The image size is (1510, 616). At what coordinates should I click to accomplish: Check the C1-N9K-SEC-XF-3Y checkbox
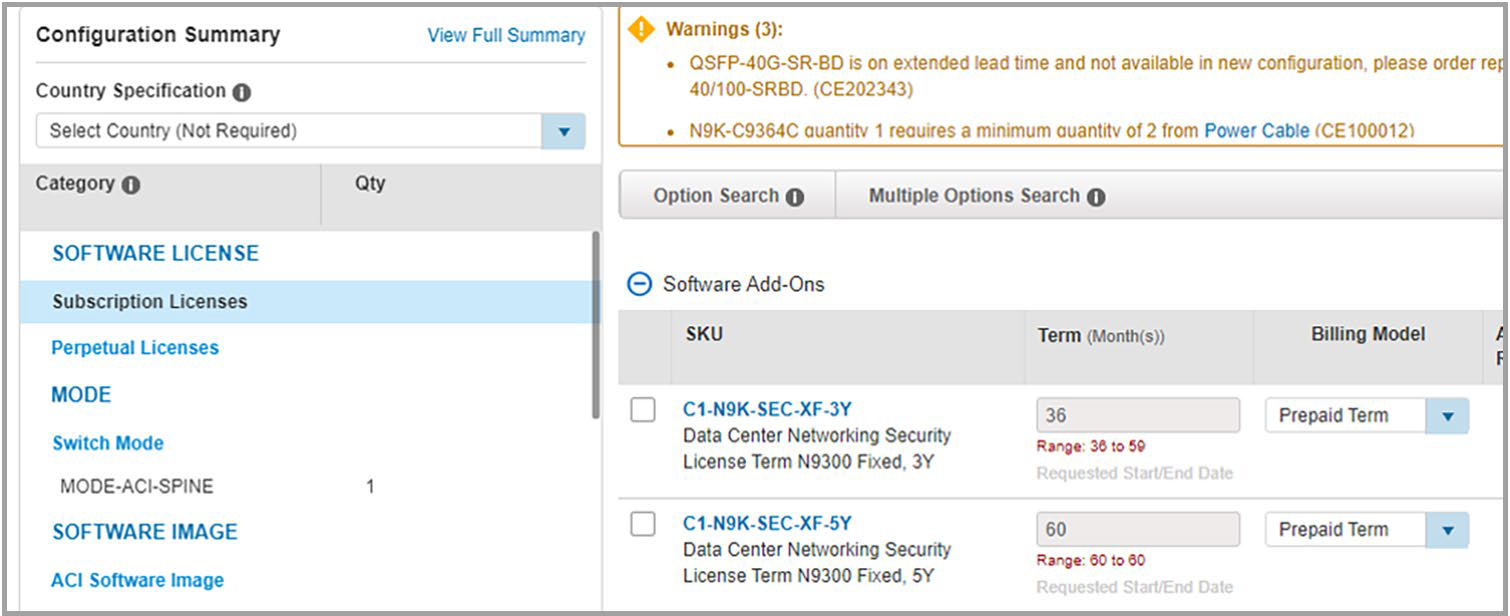[643, 409]
